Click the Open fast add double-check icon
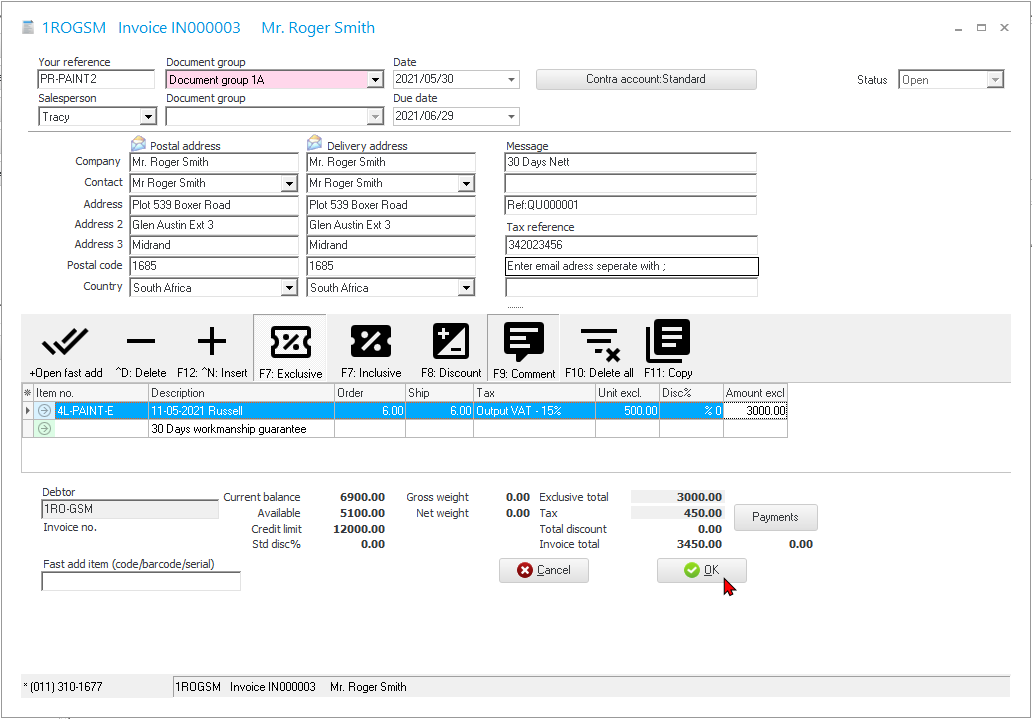The width and height of the screenshot is (1032, 719). click(x=65, y=343)
